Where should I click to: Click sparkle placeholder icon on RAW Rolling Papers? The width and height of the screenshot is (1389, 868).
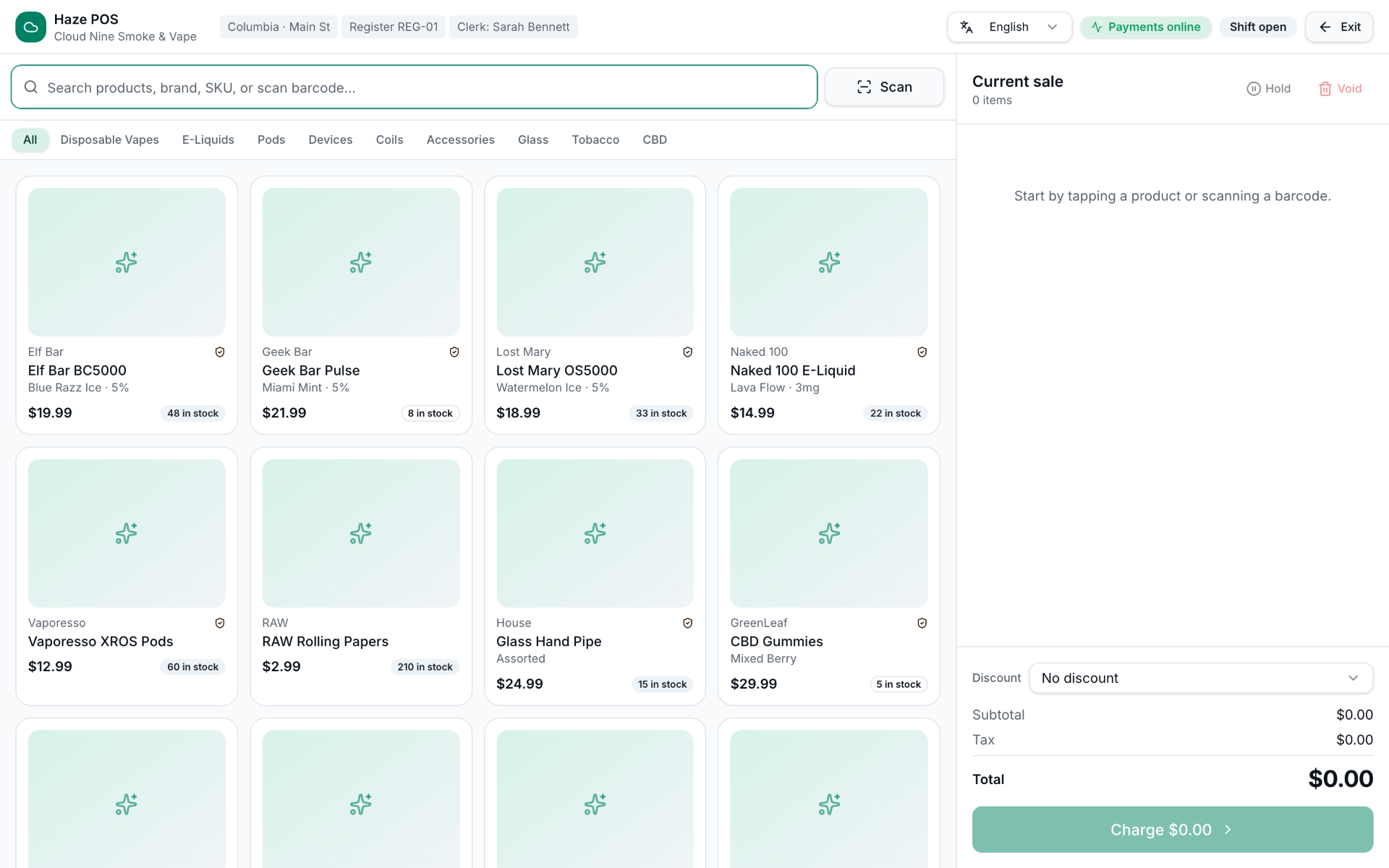tap(361, 533)
